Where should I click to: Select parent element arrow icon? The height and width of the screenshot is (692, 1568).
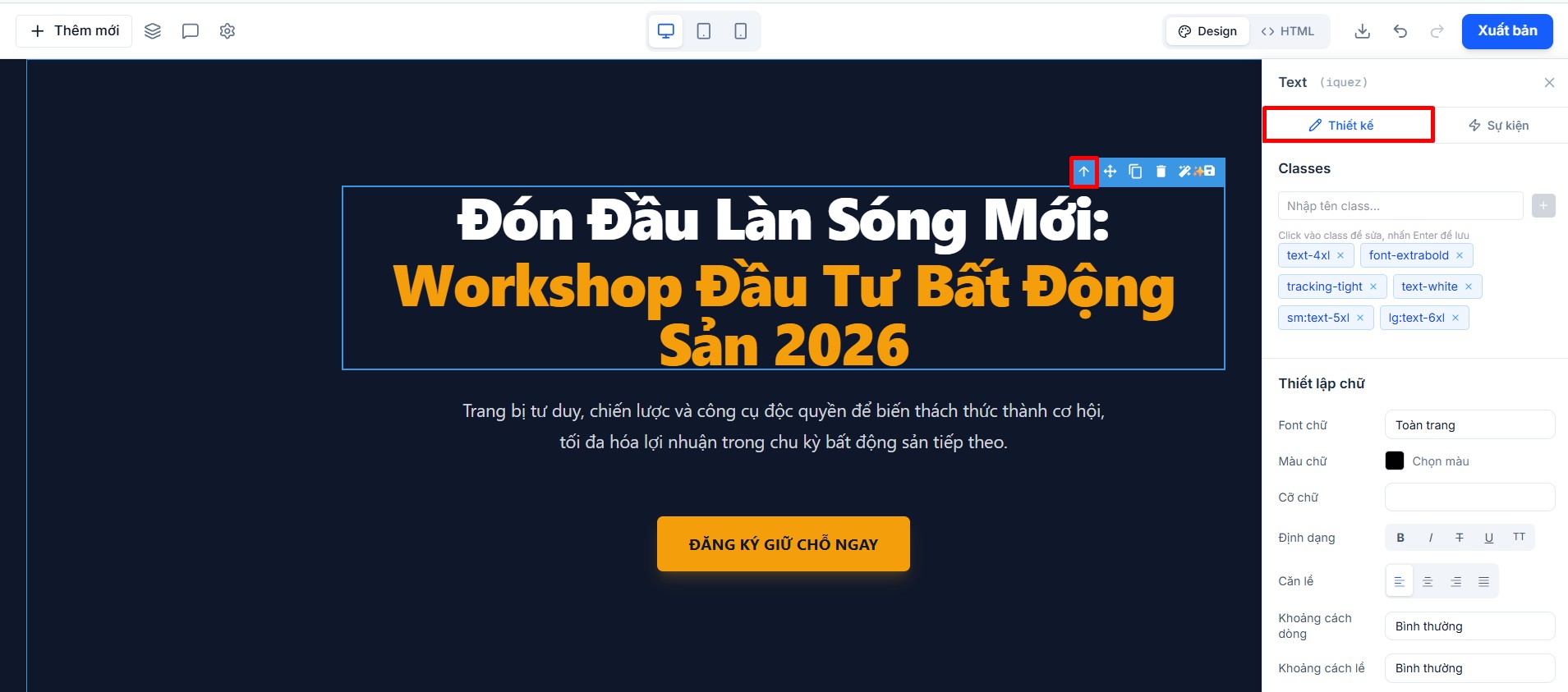click(1084, 172)
